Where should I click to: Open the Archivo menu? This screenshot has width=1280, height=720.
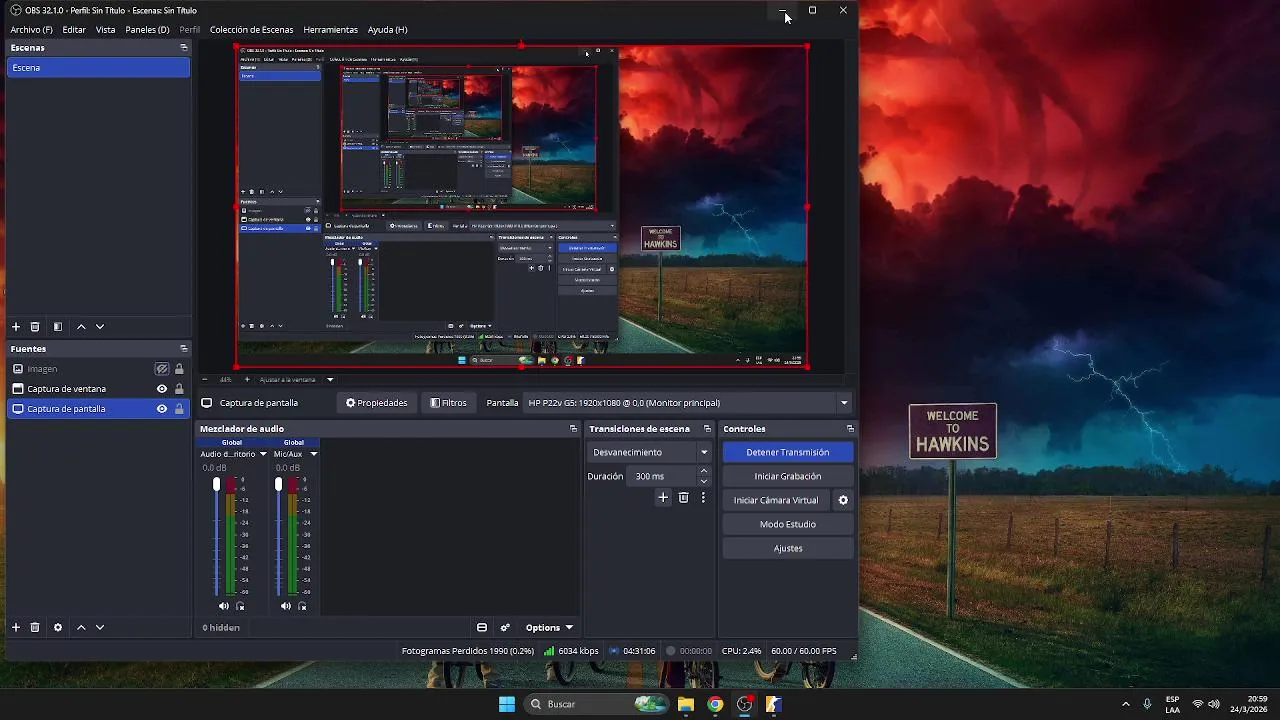pyautogui.click(x=31, y=30)
